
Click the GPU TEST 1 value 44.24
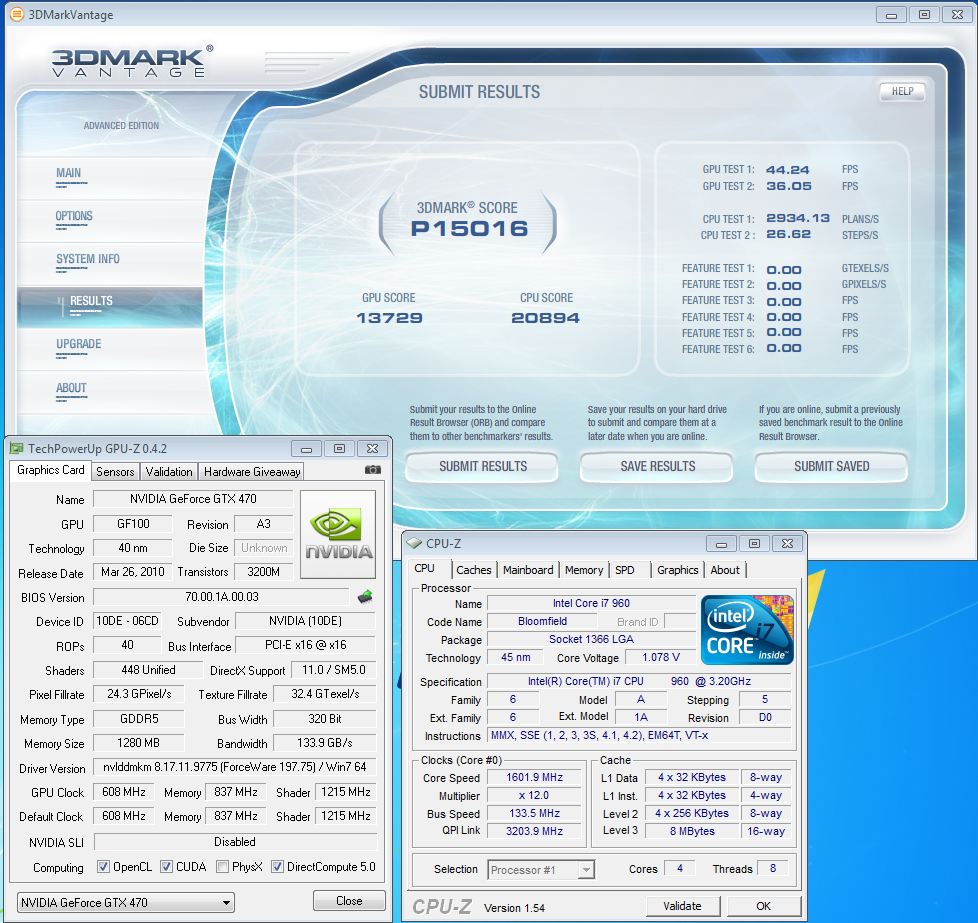pos(787,170)
